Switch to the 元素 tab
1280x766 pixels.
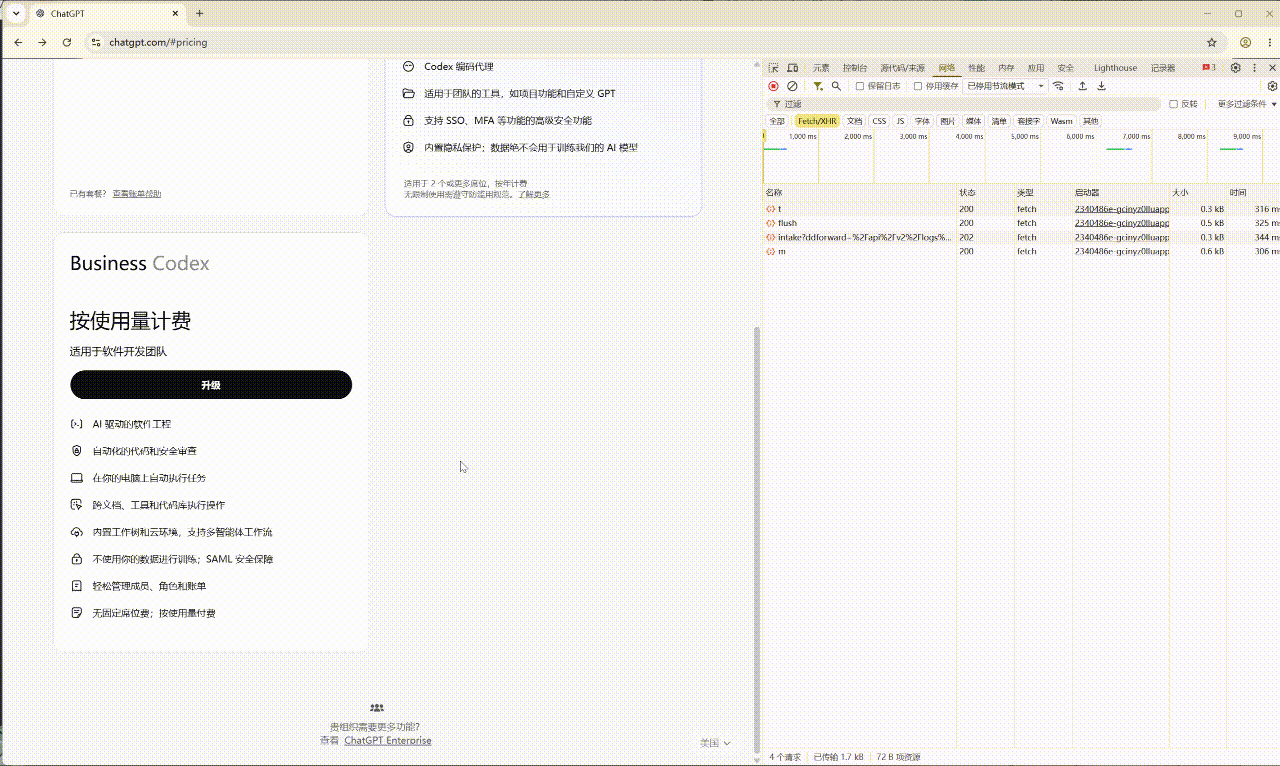(821, 68)
